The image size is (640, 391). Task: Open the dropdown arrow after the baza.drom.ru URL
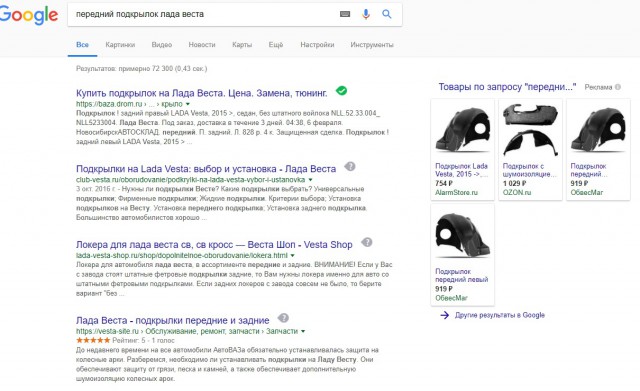(188, 104)
